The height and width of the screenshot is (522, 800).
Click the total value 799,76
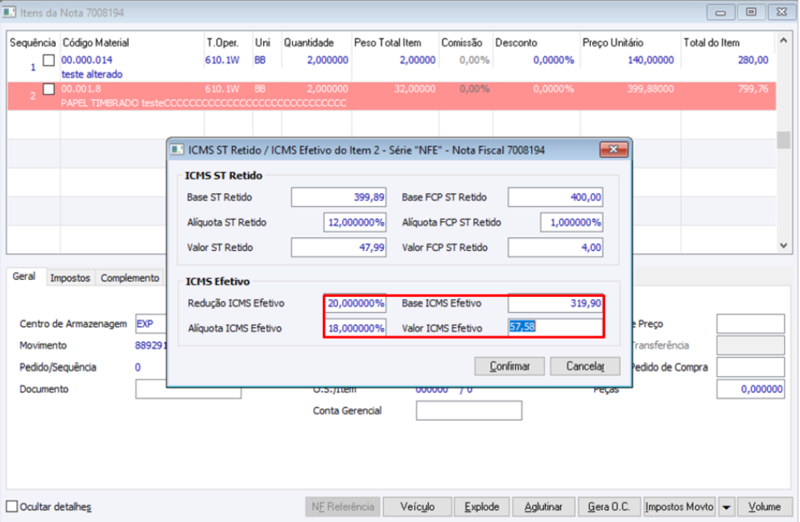(x=753, y=89)
